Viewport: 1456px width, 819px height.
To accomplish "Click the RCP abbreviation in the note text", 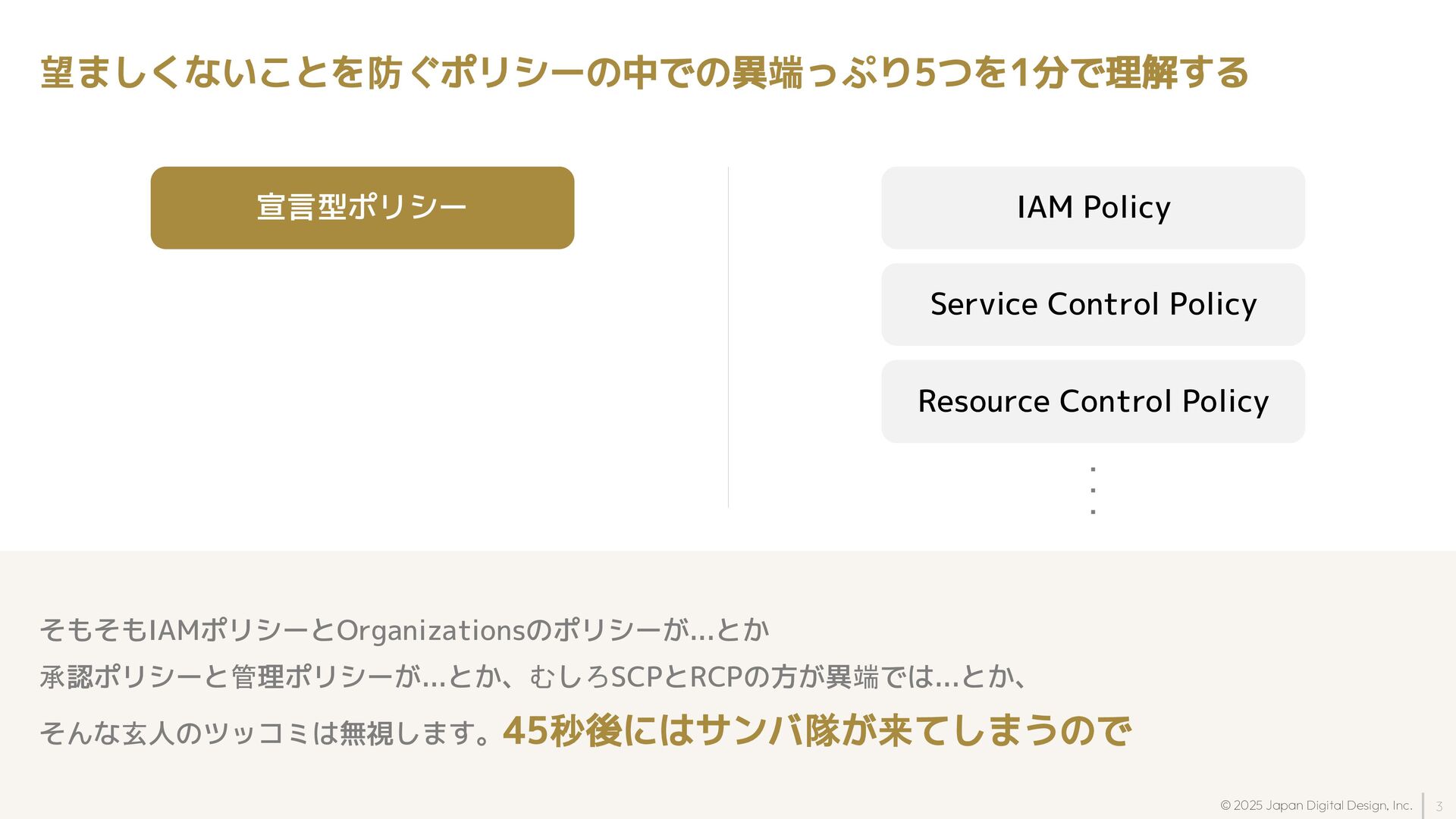I will point(716,676).
